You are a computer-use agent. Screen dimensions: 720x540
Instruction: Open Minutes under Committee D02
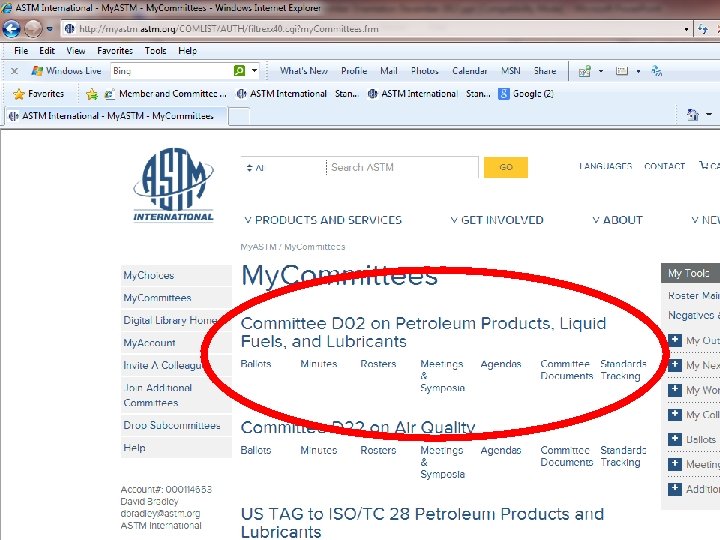click(319, 364)
